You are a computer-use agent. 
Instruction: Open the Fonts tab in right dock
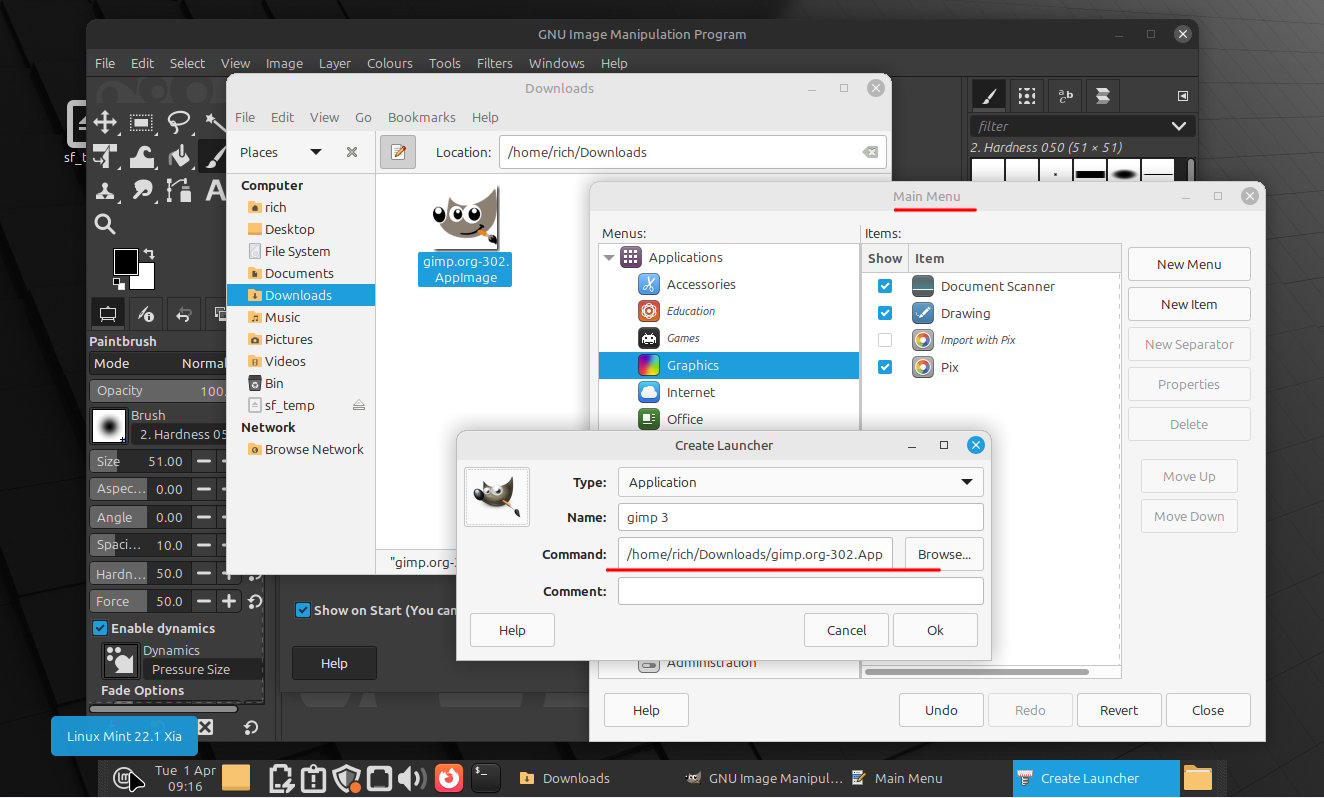(x=1064, y=95)
